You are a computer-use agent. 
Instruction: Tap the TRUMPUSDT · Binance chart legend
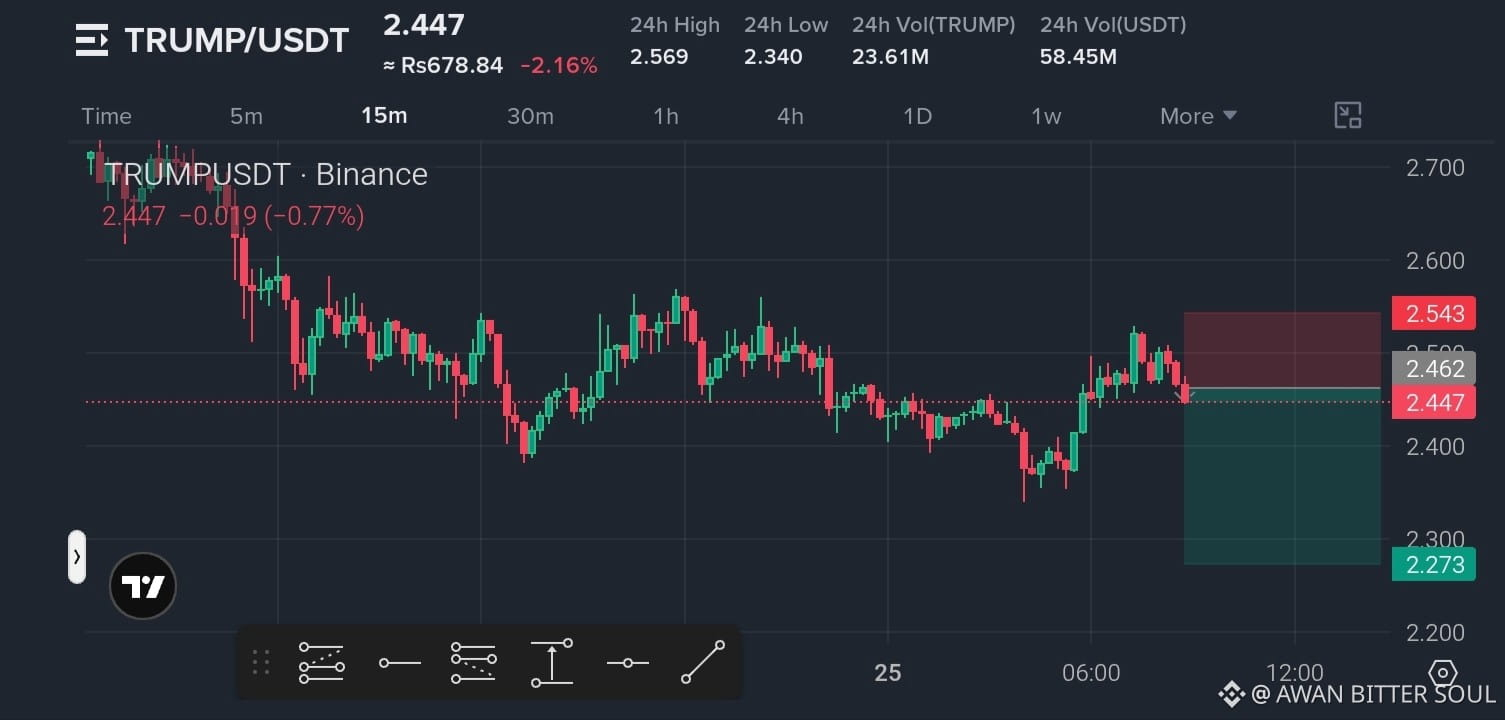coord(266,175)
